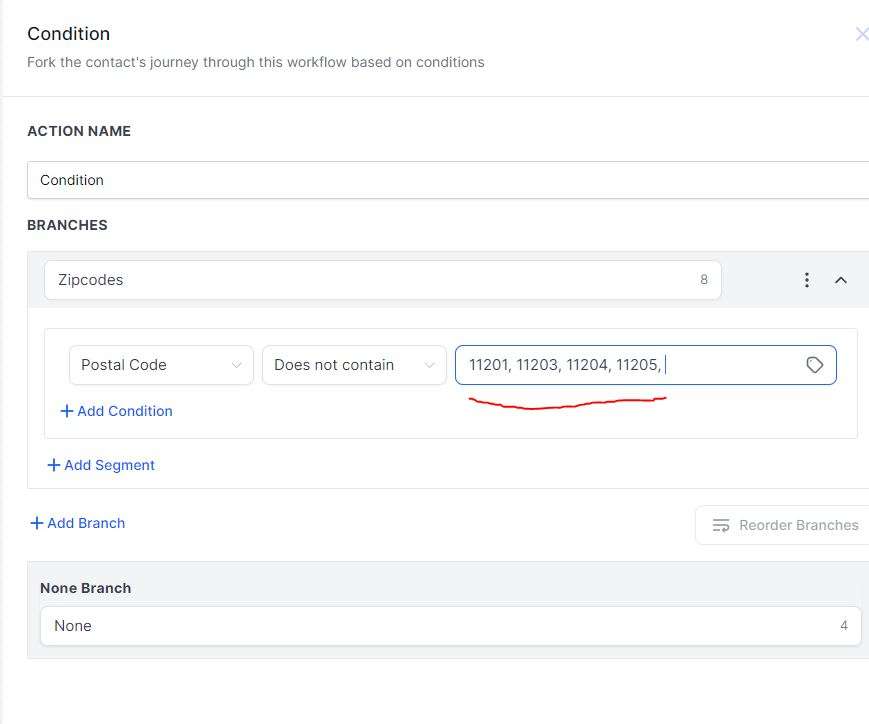The width and height of the screenshot is (869, 724).
Task: Click the workflow fork description text
Action: pyautogui.click(x=255, y=62)
